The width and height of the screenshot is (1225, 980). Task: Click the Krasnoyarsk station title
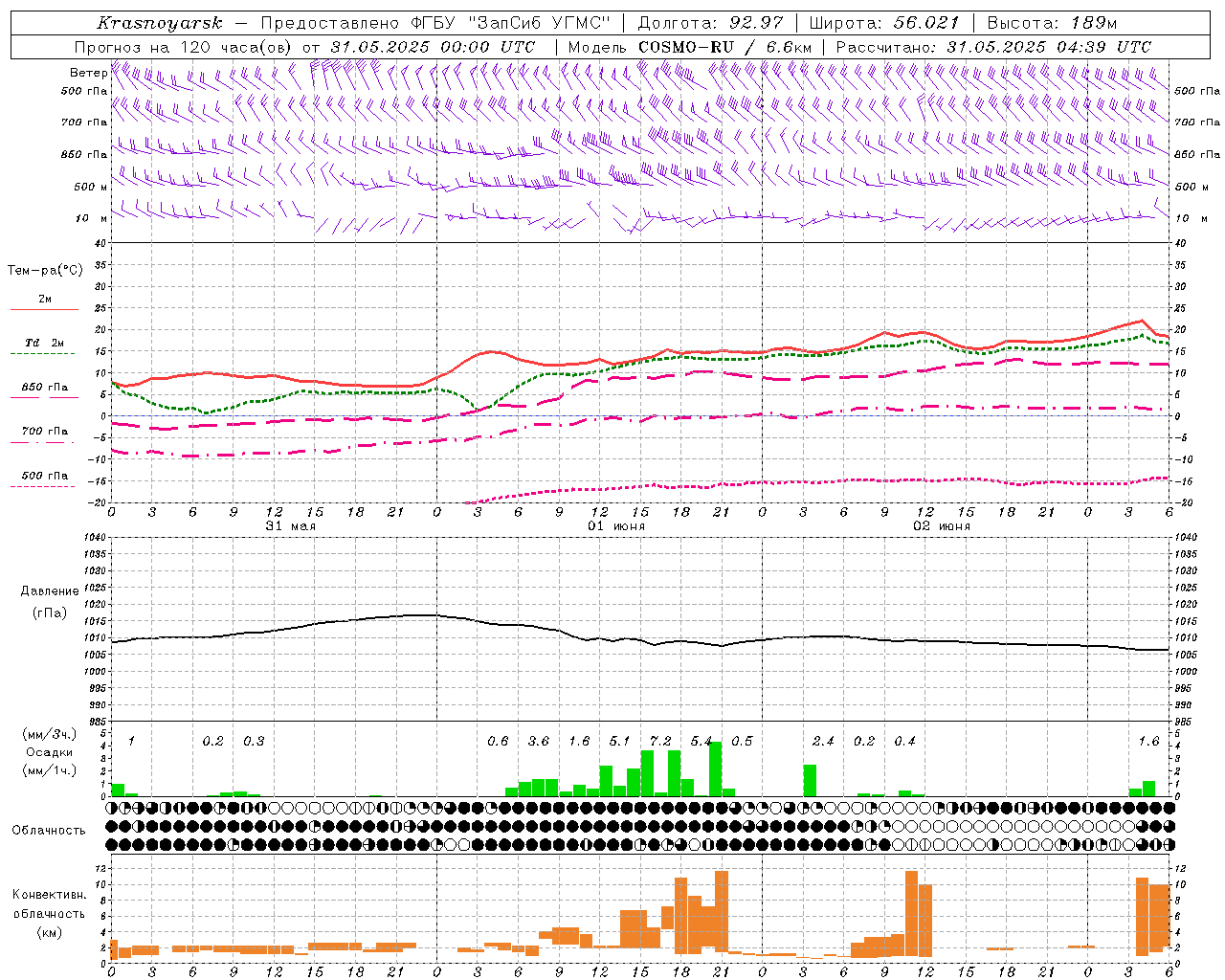(160, 23)
